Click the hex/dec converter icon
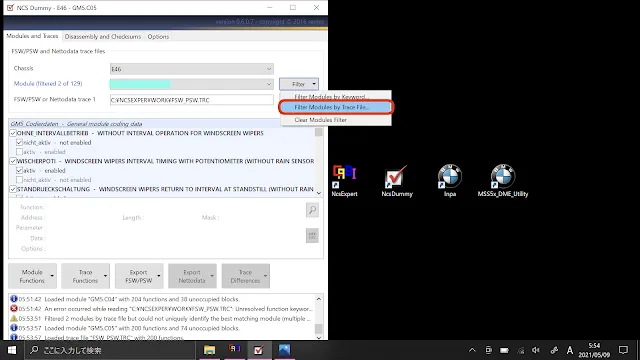The width and height of the screenshot is (640, 360). click(x=312, y=236)
